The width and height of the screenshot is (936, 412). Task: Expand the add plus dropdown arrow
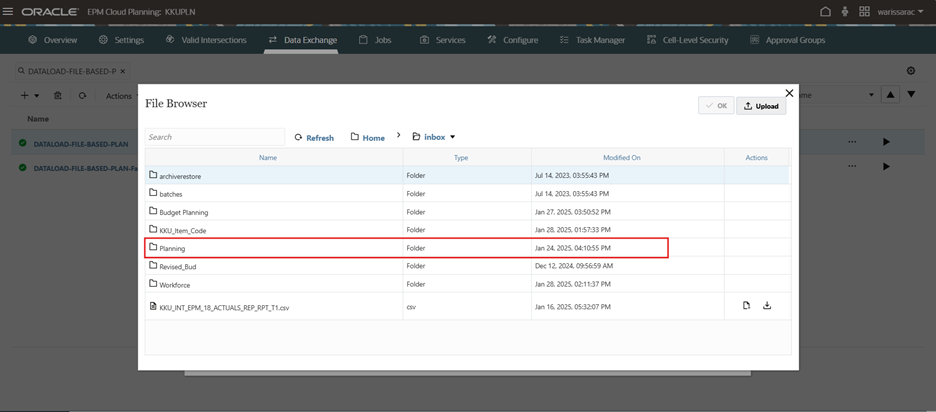[x=37, y=96]
